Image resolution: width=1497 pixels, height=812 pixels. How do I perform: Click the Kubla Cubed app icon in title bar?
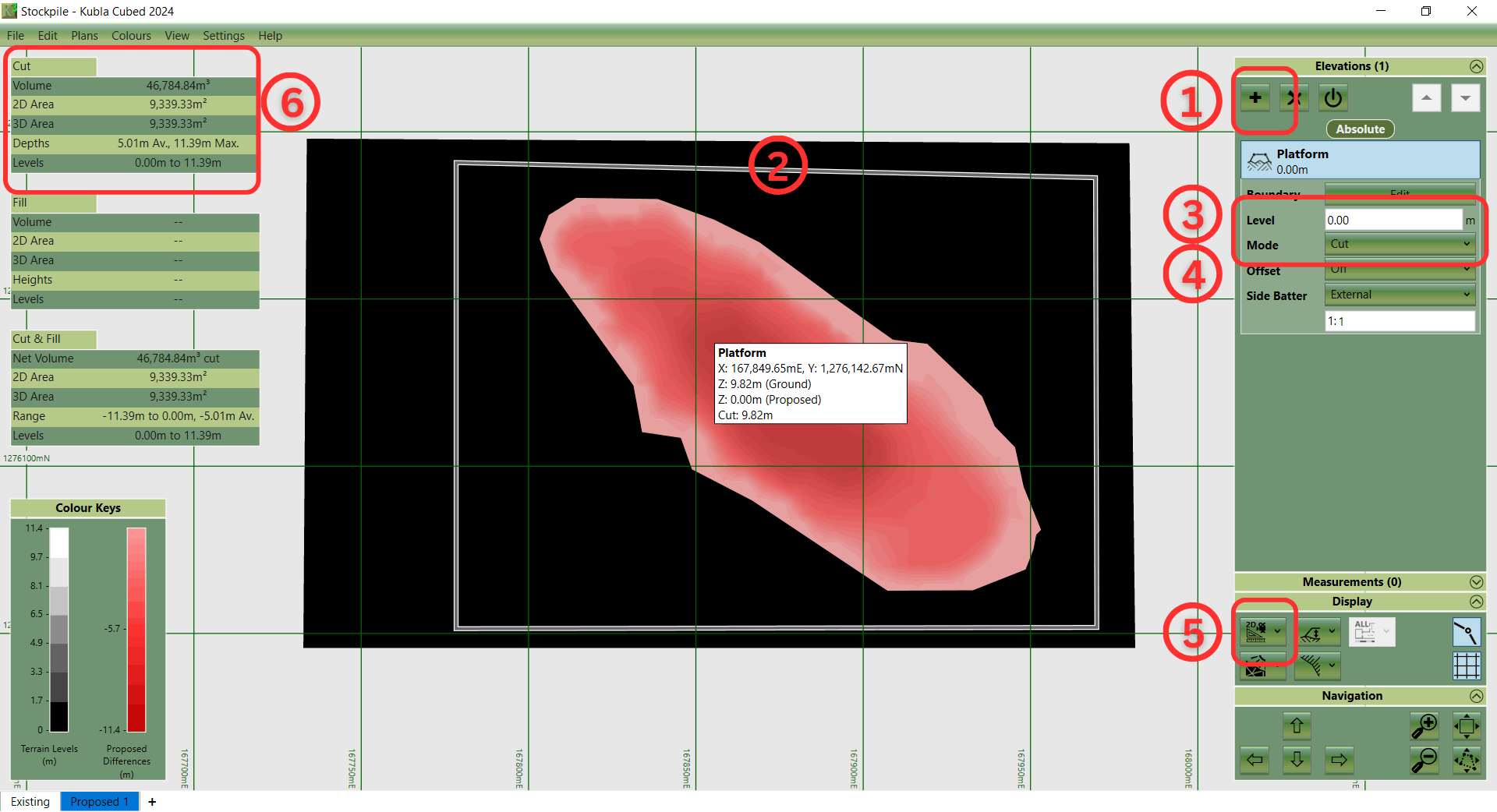(9, 11)
